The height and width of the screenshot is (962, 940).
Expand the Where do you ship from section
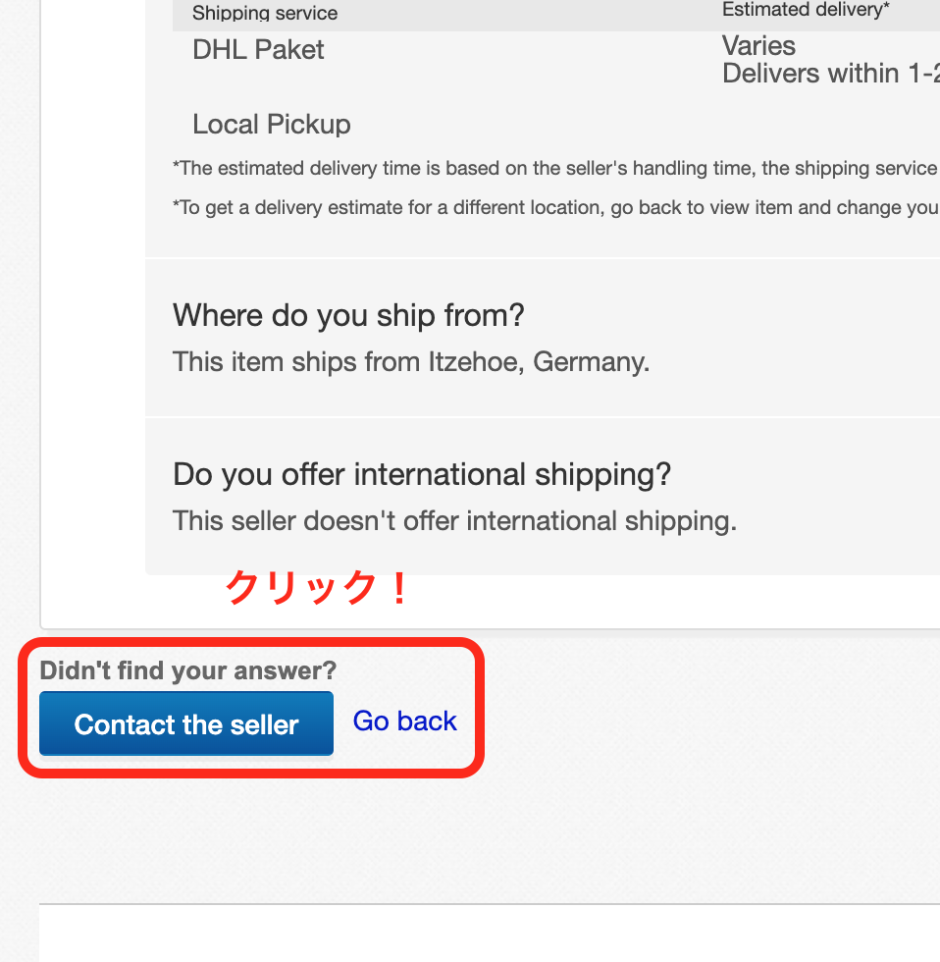click(x=348, y=315)
